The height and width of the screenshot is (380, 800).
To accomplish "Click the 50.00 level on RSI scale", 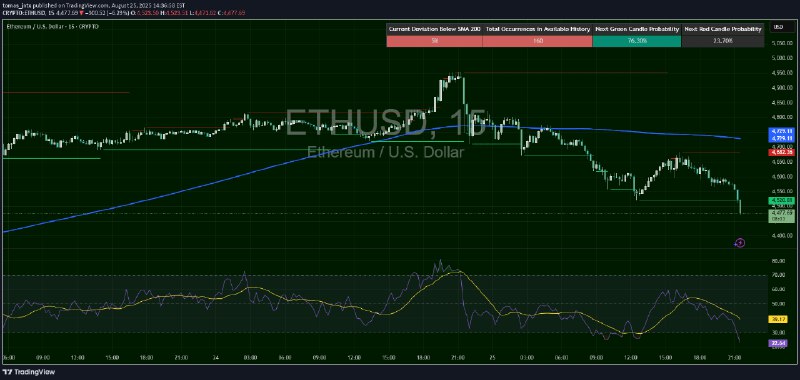I will pos(778,304).
